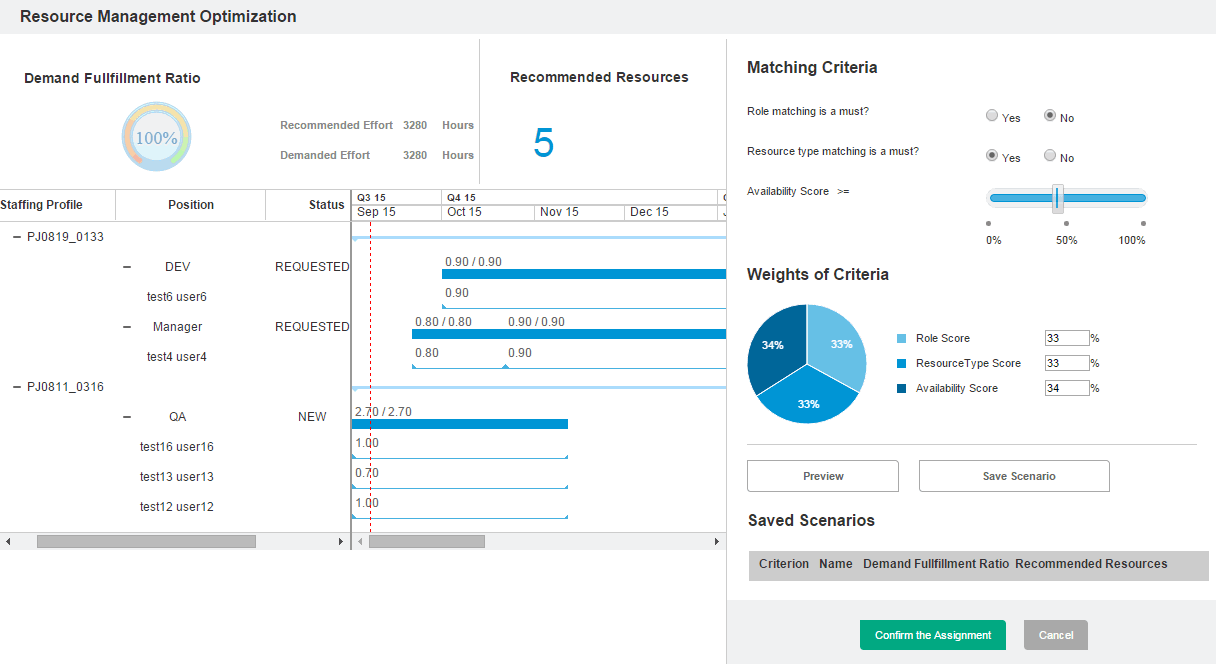This screenshot has width=1216, height=664.
Task: Collapse the DEV position row
Action: click(x=126, y=267)
